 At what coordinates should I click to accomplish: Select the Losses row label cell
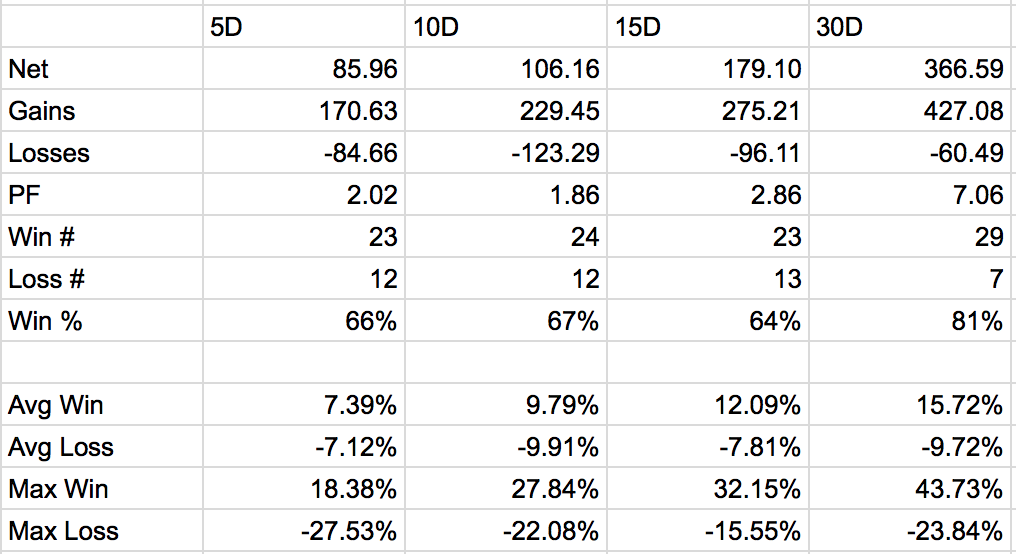pyautogui.click(x=102, y=153)
